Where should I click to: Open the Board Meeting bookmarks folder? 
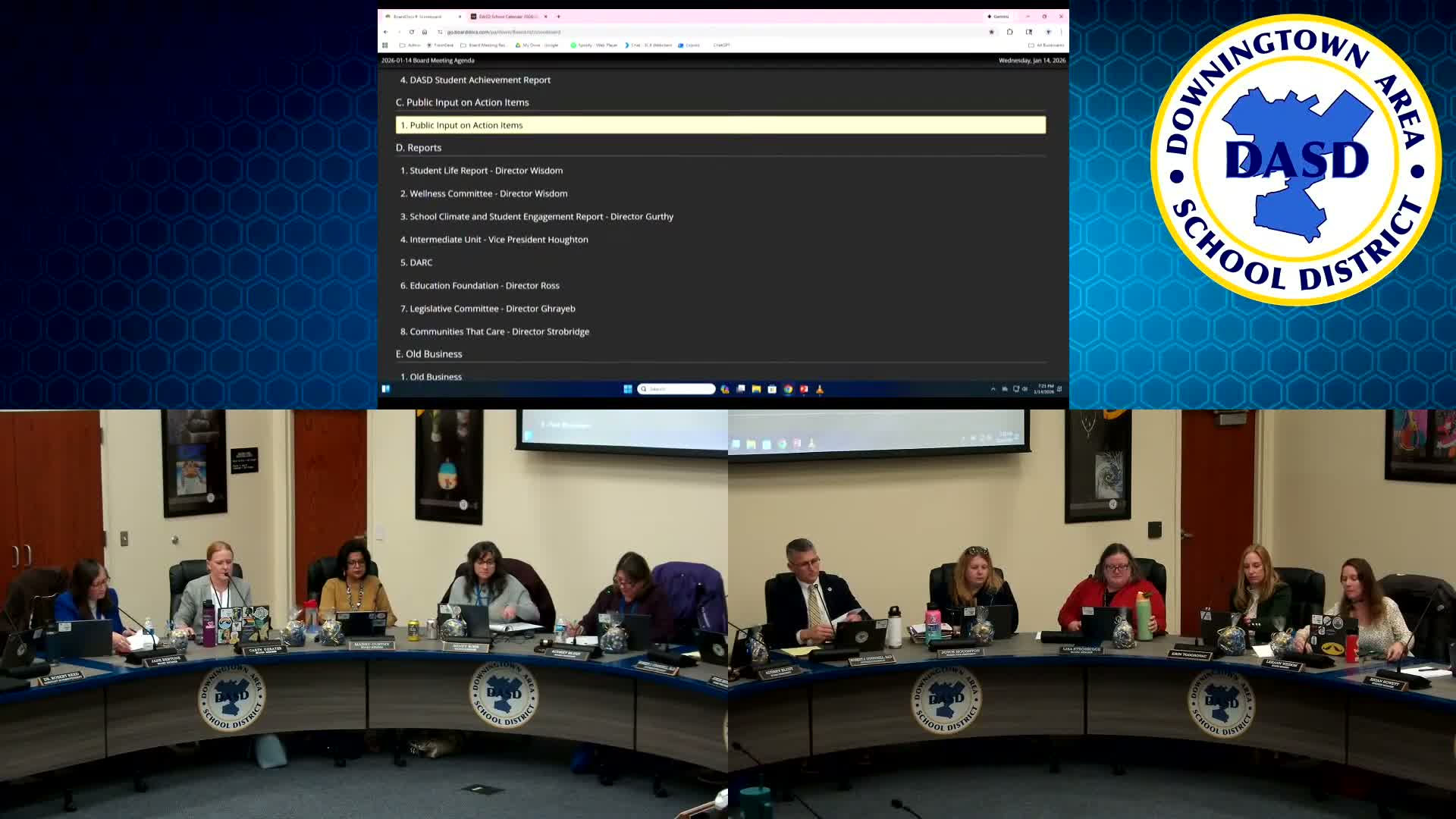[483, 45]
